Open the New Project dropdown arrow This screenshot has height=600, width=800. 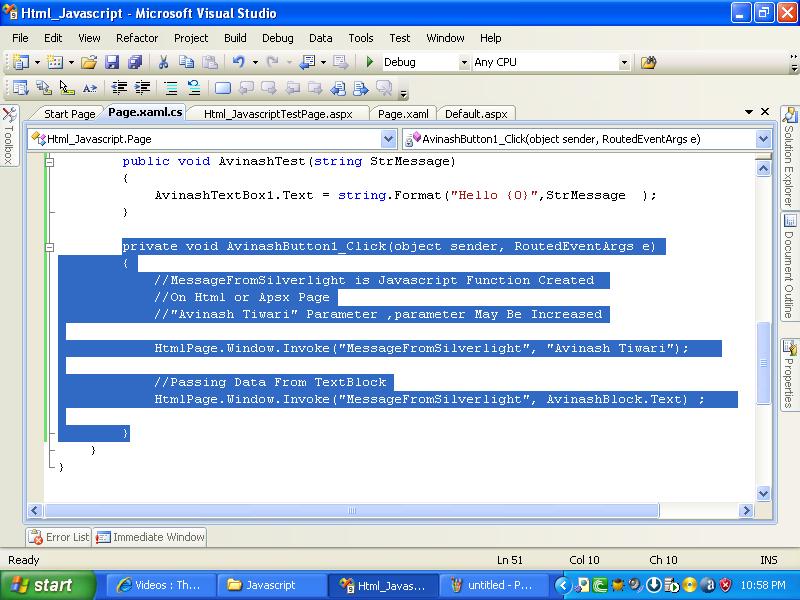point(37,63)
